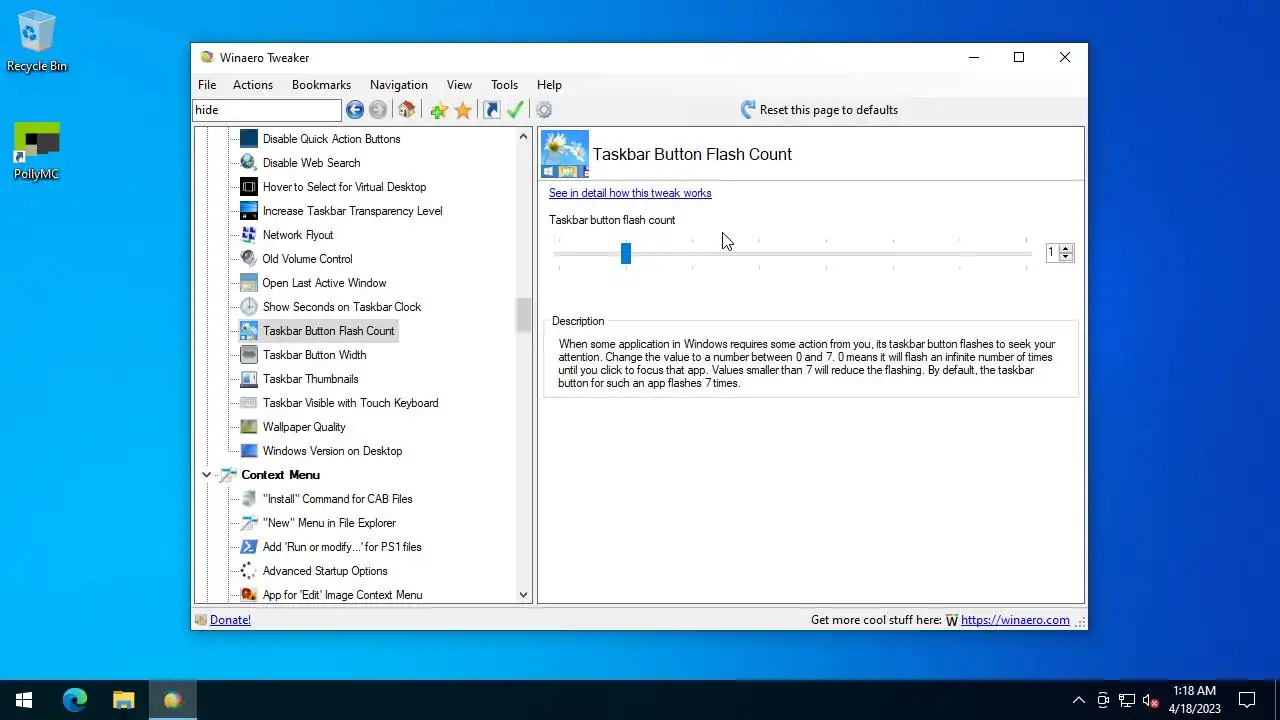The height and width of the screenshot is (720, 1280).
Task: Go back using the blue back arrow
Action: 355,110
